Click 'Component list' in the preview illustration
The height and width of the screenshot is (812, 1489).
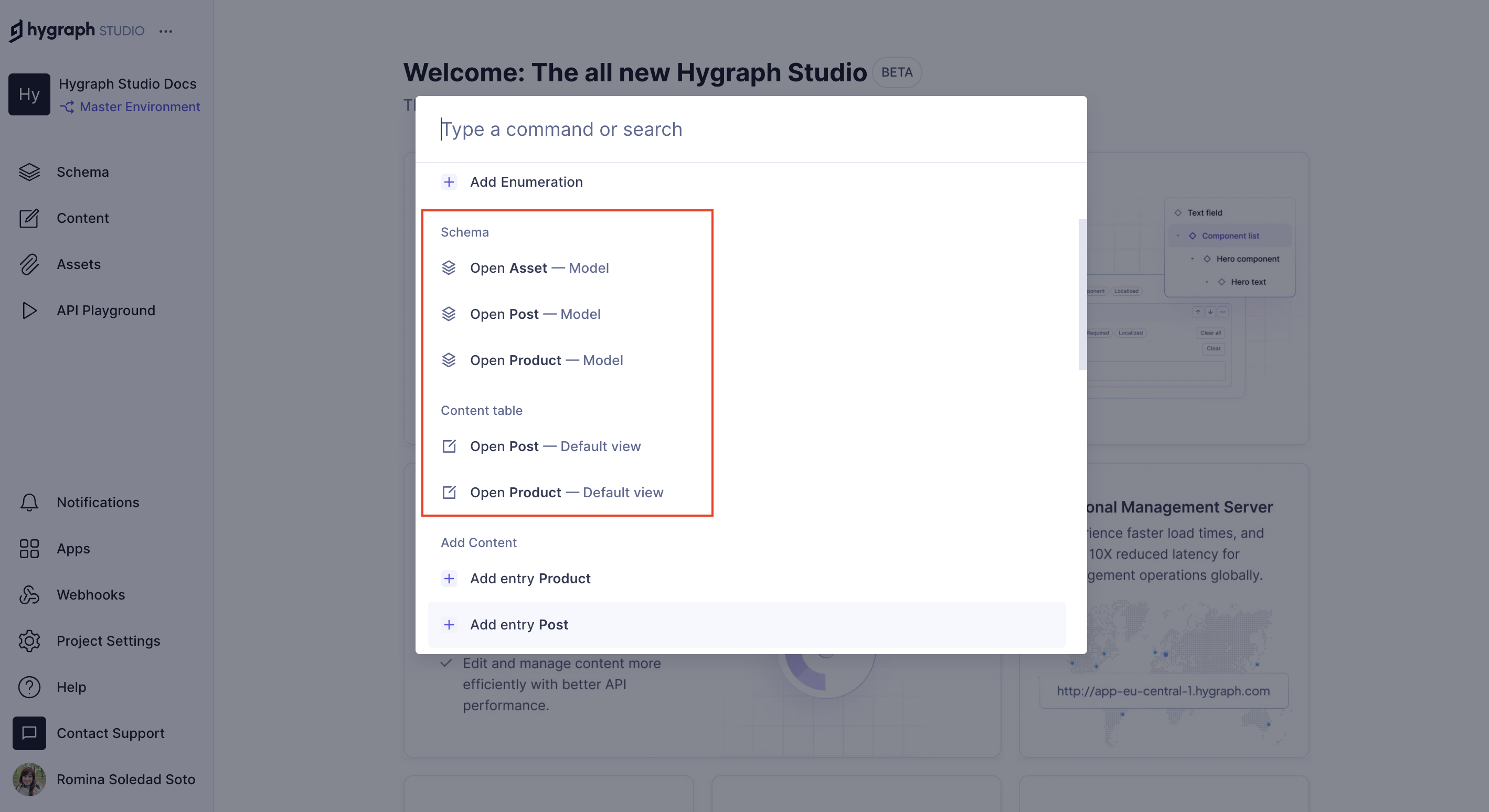[1230, 236]
